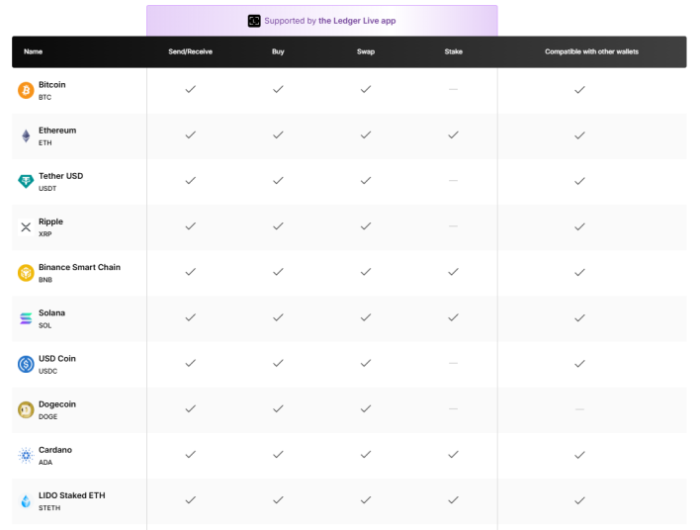The width and height of the screenshot is (700, 530).
Task: Click the Bitcoin coin icon
Action: coord(26,90)
